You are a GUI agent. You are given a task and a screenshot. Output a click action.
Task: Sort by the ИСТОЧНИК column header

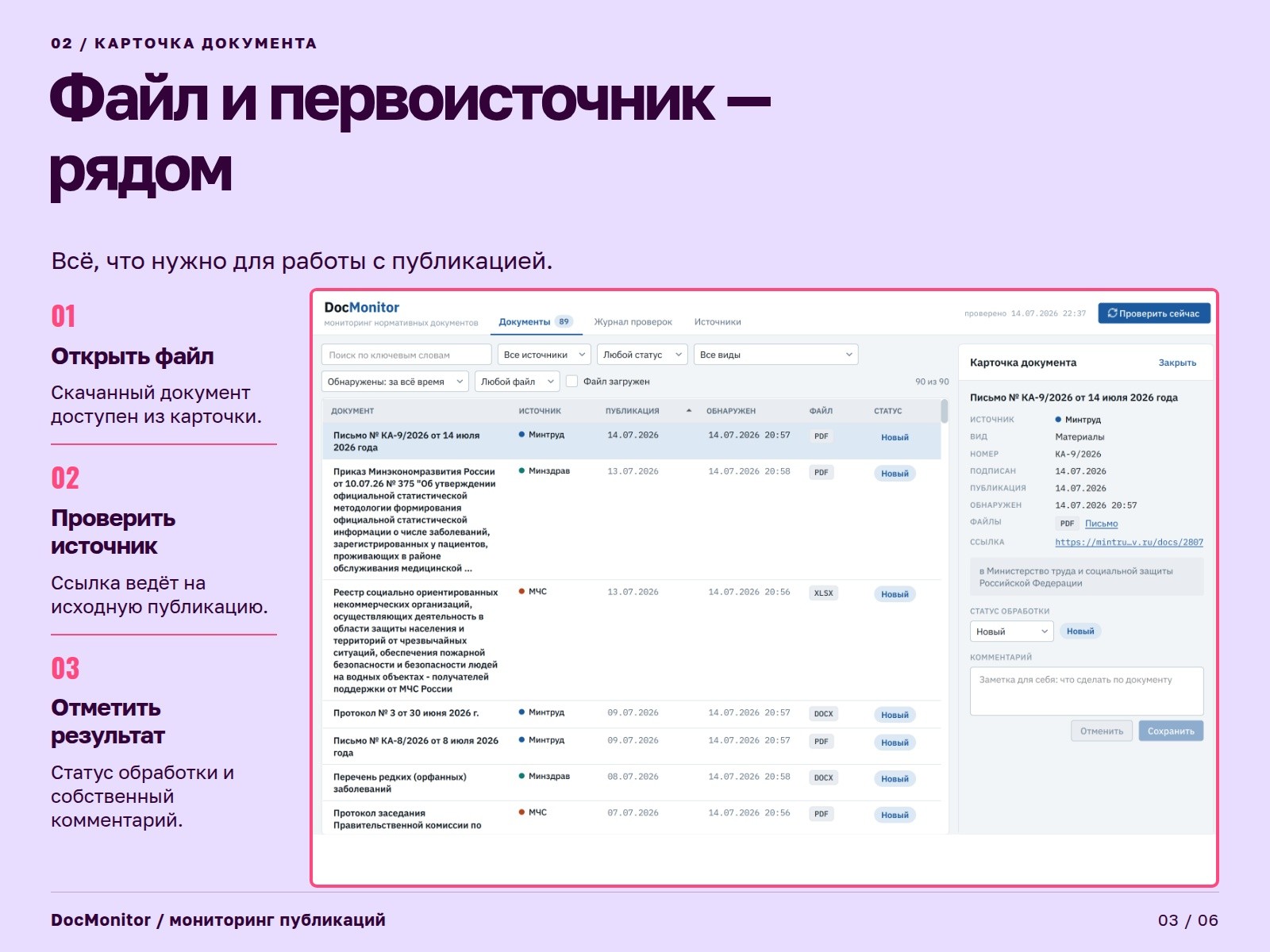(x=540, y=411)
